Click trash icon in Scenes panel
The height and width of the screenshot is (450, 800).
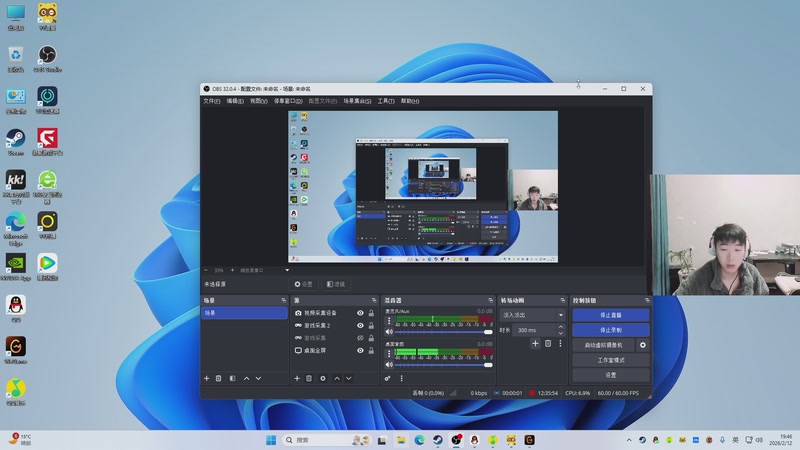click(x=219, y=379)
